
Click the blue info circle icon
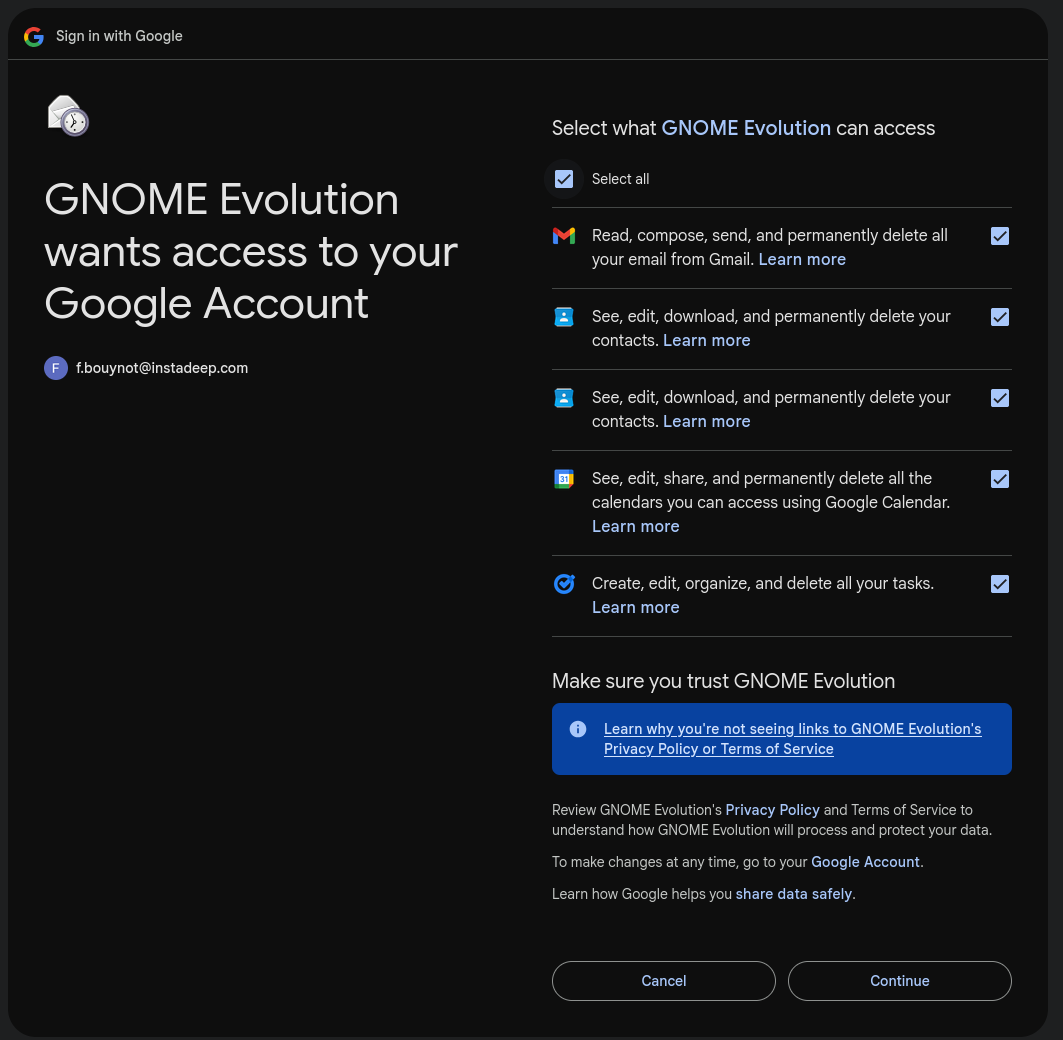tap(578, 729)
